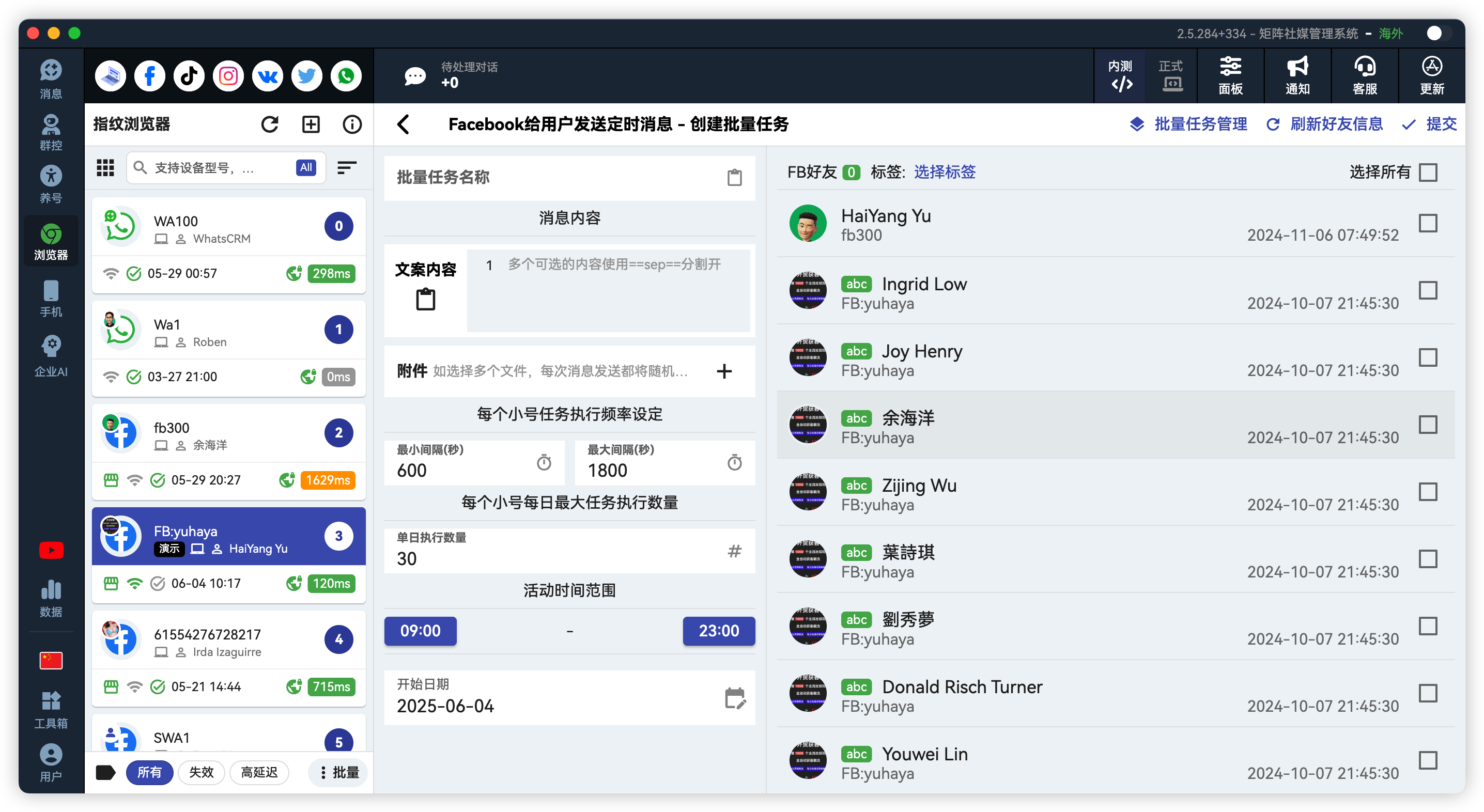Image resolution: width=1484 pixels, height=812 pixels.
Task: Click the VK platform icon
Action: (267, 76)
